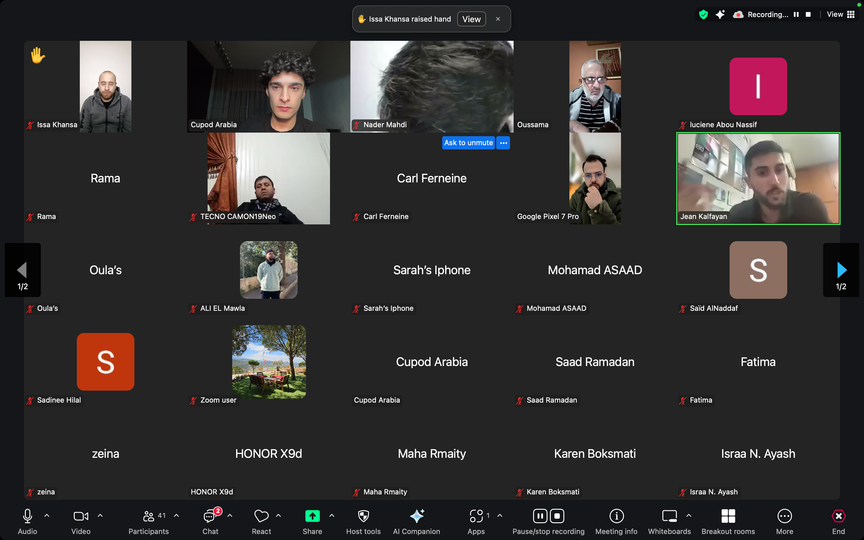Select Jean Kalfayan's video tile
Screen dimensions: 864x540
758,179
